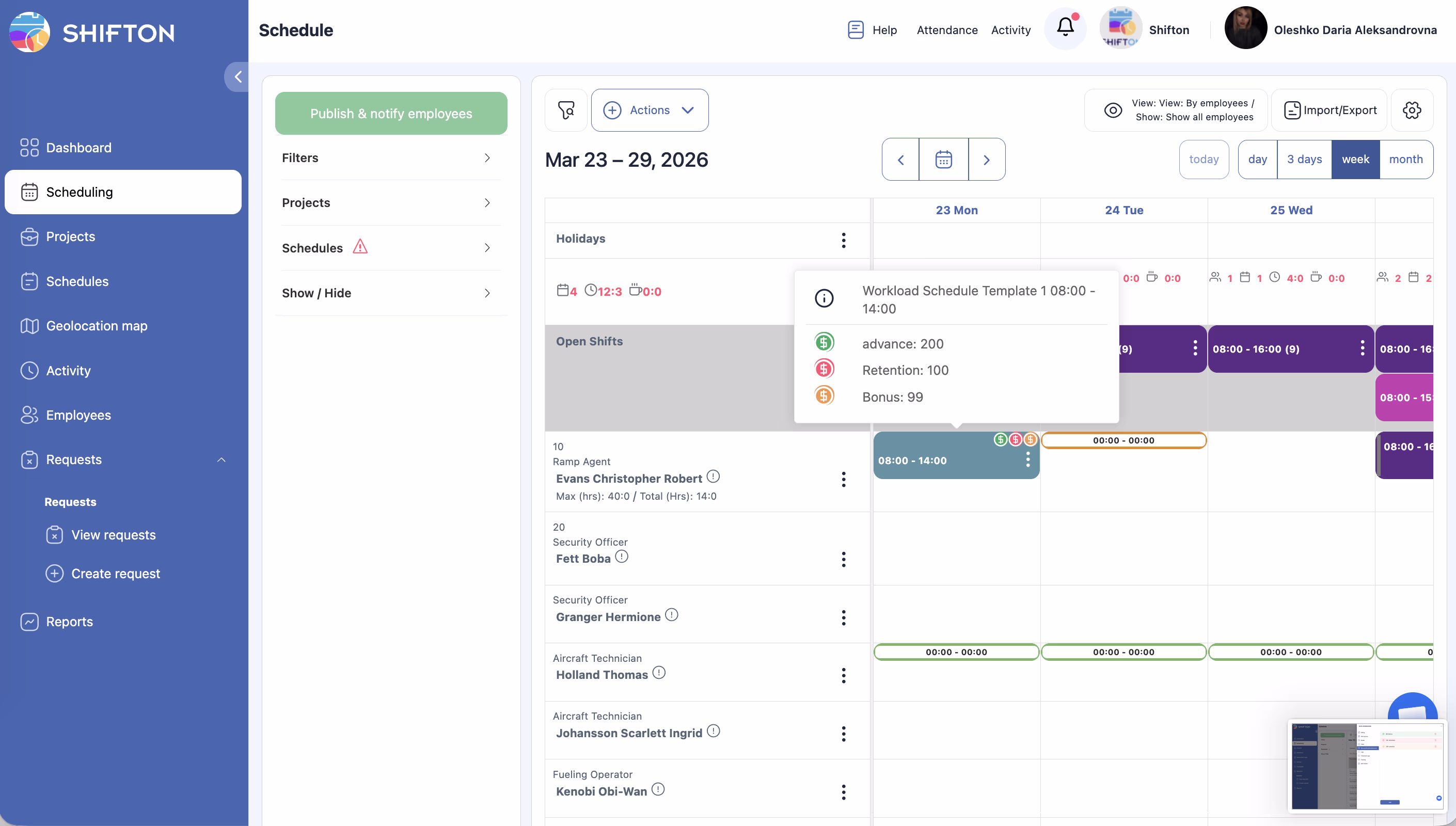This screenshot has height=826, width=1456.
Task: Click info icon next to Fett Boba
Action: (x=622, y=557)
